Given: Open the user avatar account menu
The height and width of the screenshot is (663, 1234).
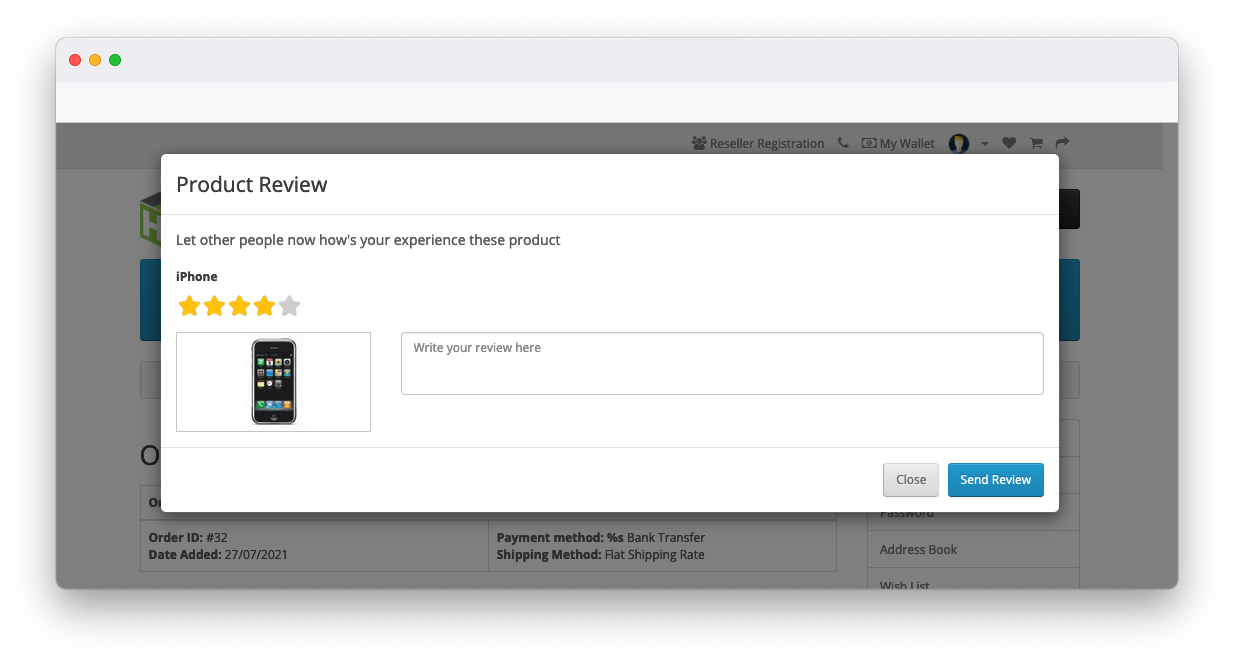Looking at the screenshot, I should click(959, 144).
